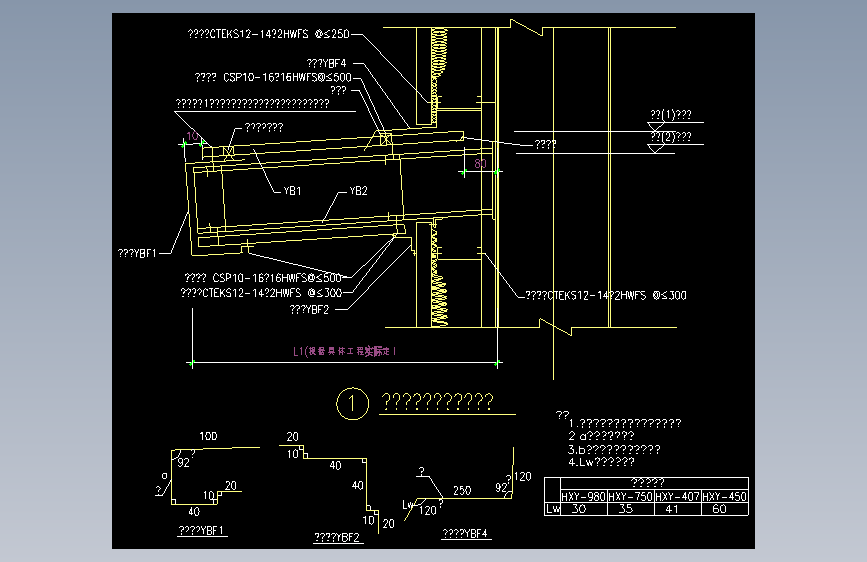The image size is (867, 562).
Task: Click the CTEKS12-14?2HWFS @≤250 annotation
Action: pos(269,34)
